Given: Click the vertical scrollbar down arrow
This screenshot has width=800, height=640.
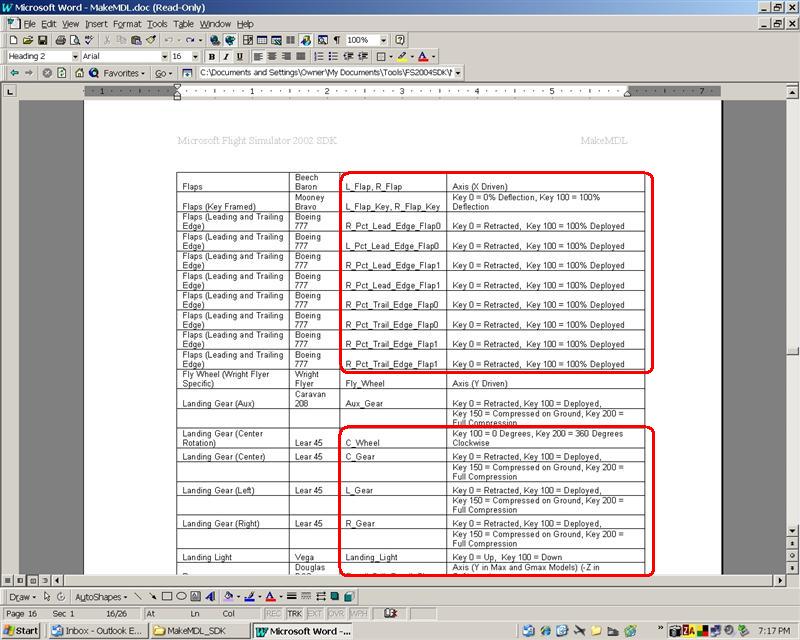Looking at the screenshot, I should pos(792,530).
